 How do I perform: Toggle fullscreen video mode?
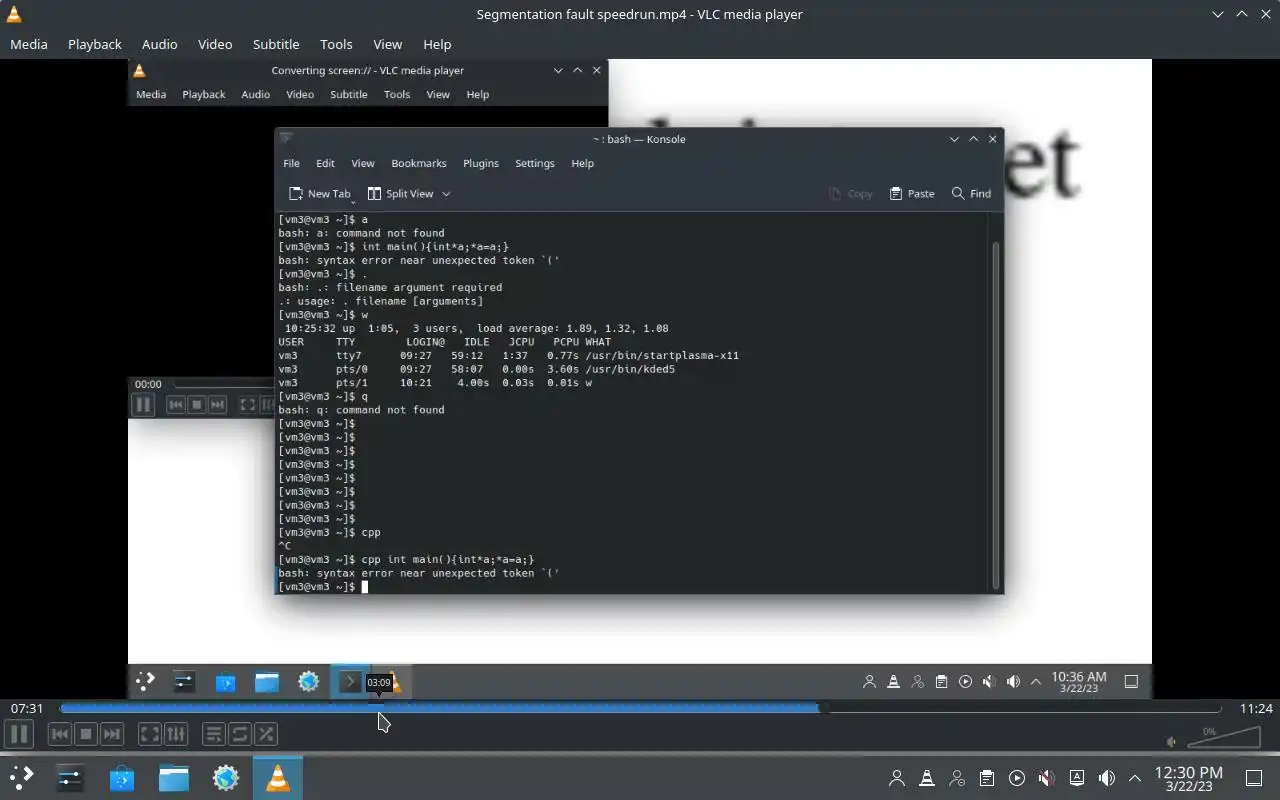149,734
